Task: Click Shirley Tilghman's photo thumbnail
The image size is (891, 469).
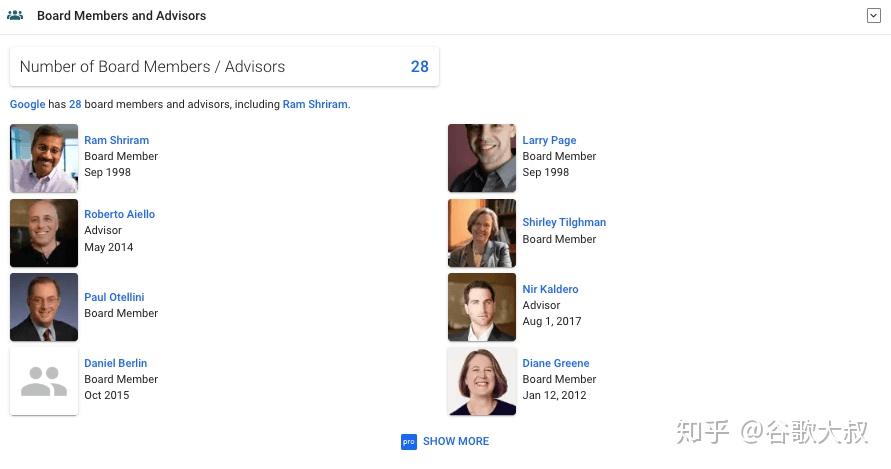Action: click(x=482, y=233)
